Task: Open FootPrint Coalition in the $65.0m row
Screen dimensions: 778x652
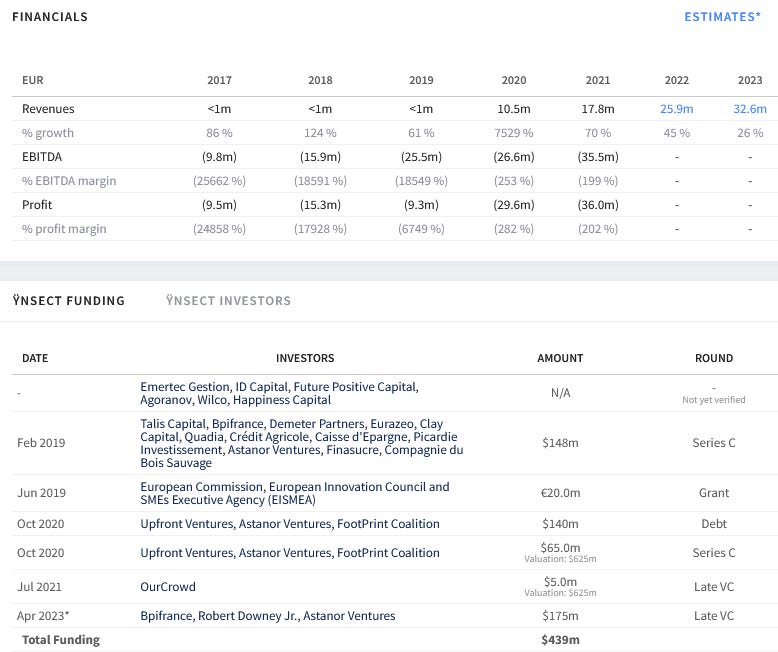Action: click(388, 553)
